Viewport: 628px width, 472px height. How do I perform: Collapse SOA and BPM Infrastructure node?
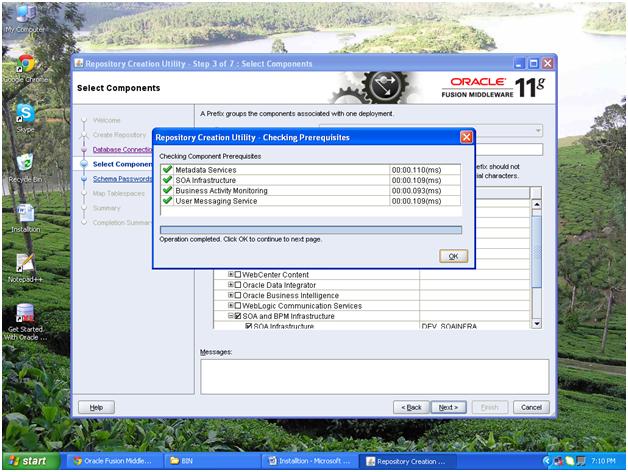(x=231, y=316)
